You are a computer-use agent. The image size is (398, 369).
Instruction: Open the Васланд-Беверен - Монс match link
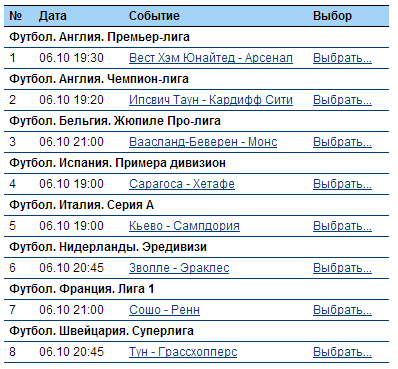point(203,142)
